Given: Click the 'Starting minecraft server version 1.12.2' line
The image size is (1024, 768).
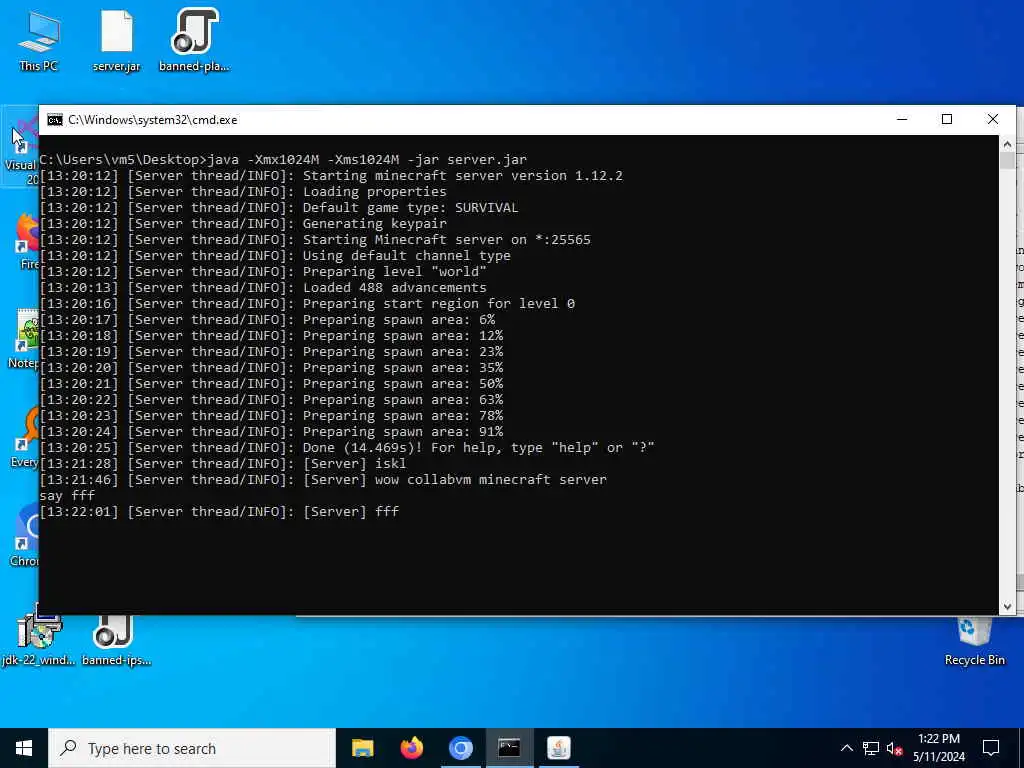Looking at the screenshot, I should pos(331,176).
